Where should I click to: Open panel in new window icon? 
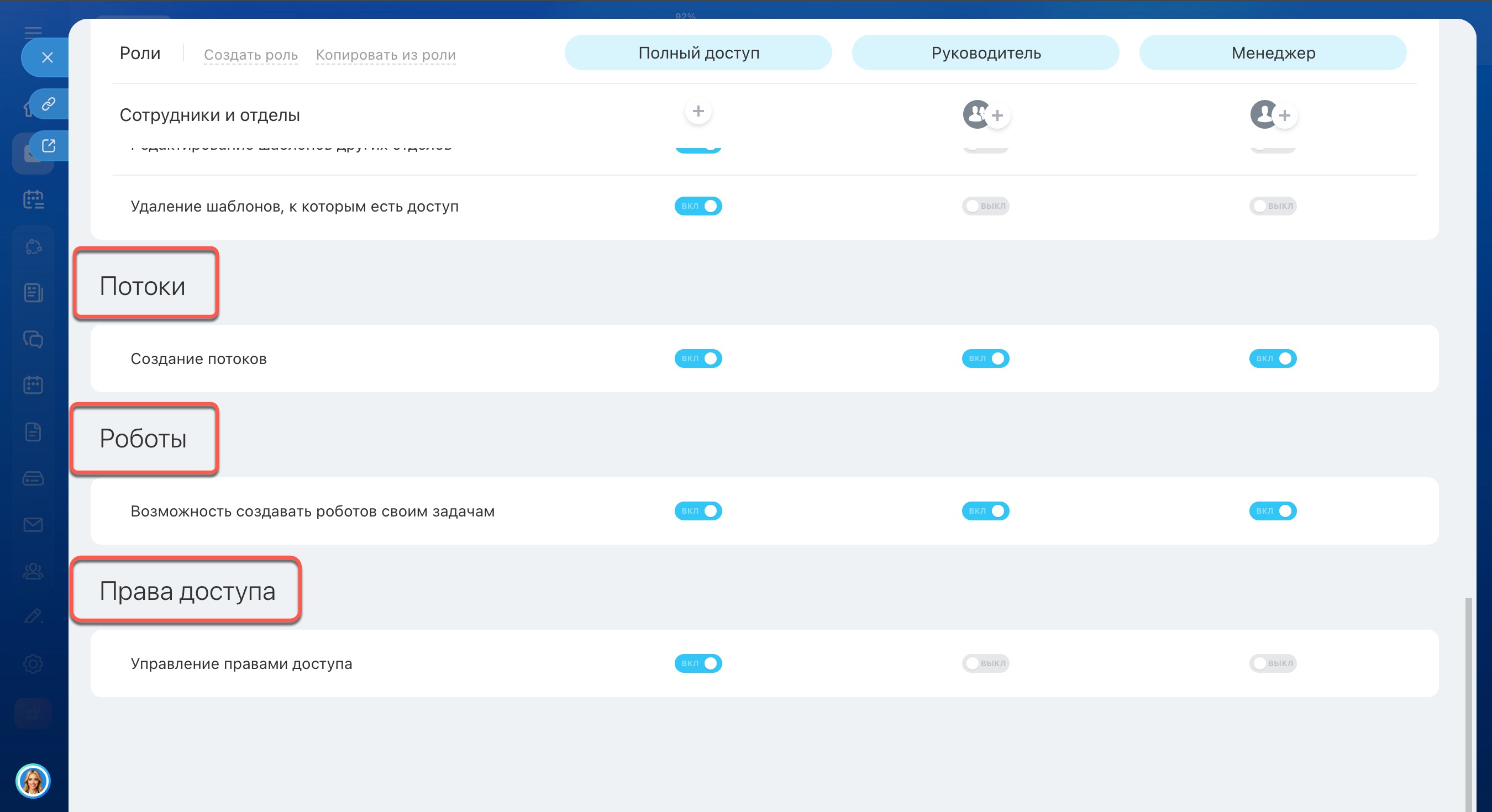pos(49,145)
